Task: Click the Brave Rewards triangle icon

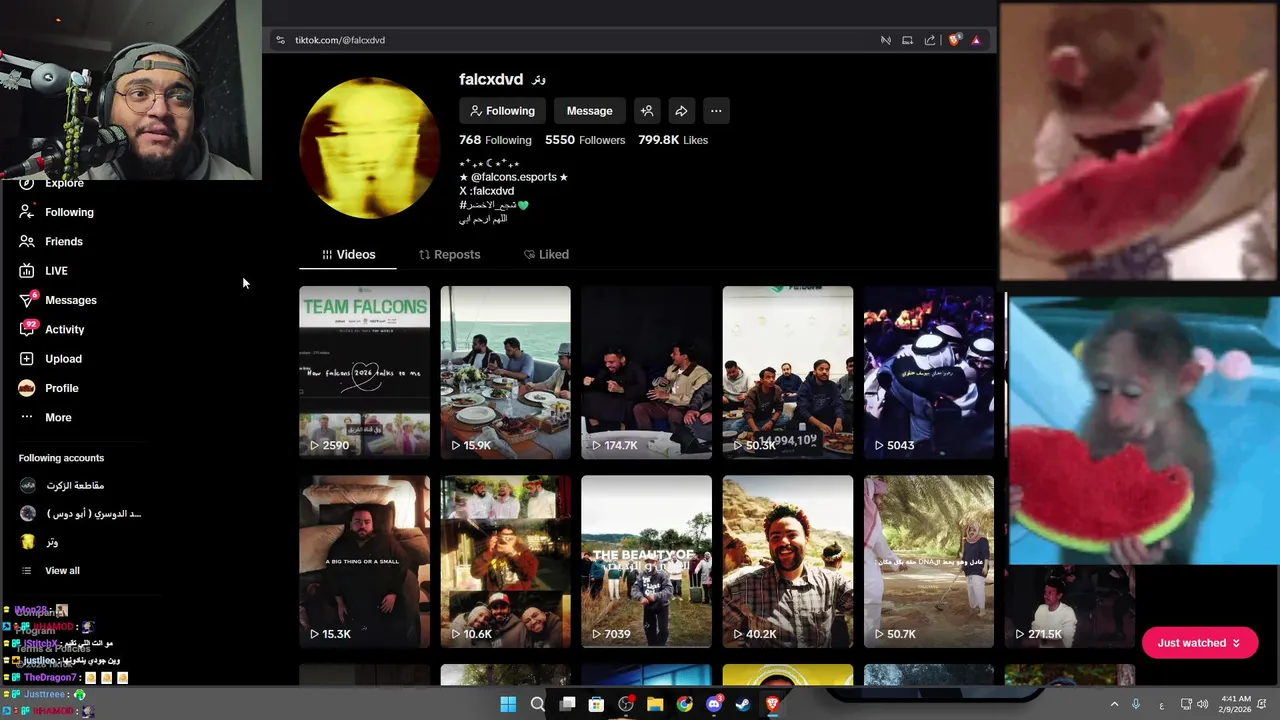Action: pos(976,40)
